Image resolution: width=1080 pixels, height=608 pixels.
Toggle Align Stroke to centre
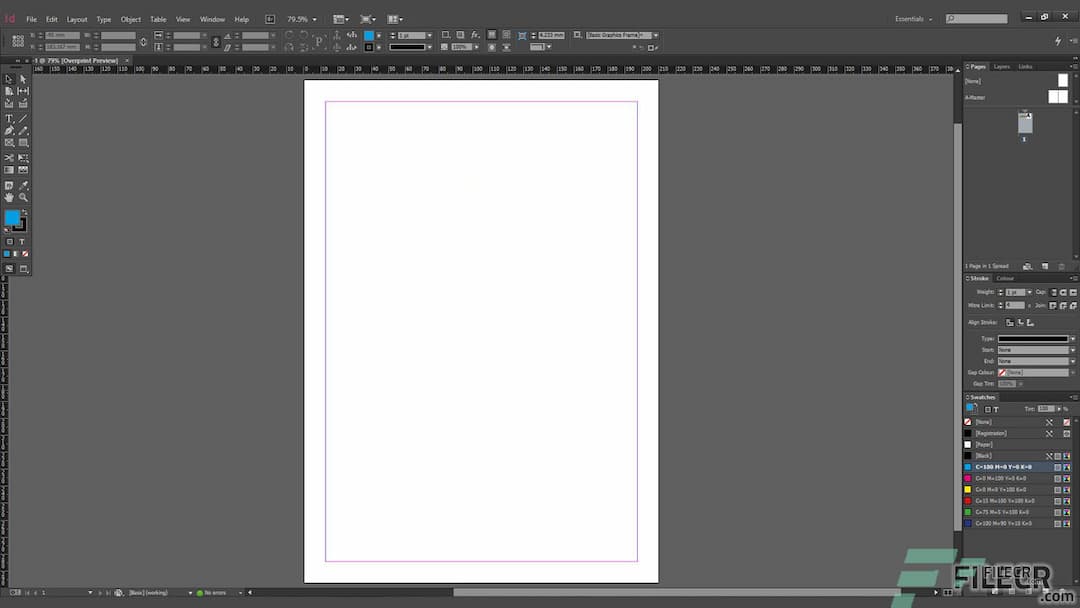pos(1010,322)
